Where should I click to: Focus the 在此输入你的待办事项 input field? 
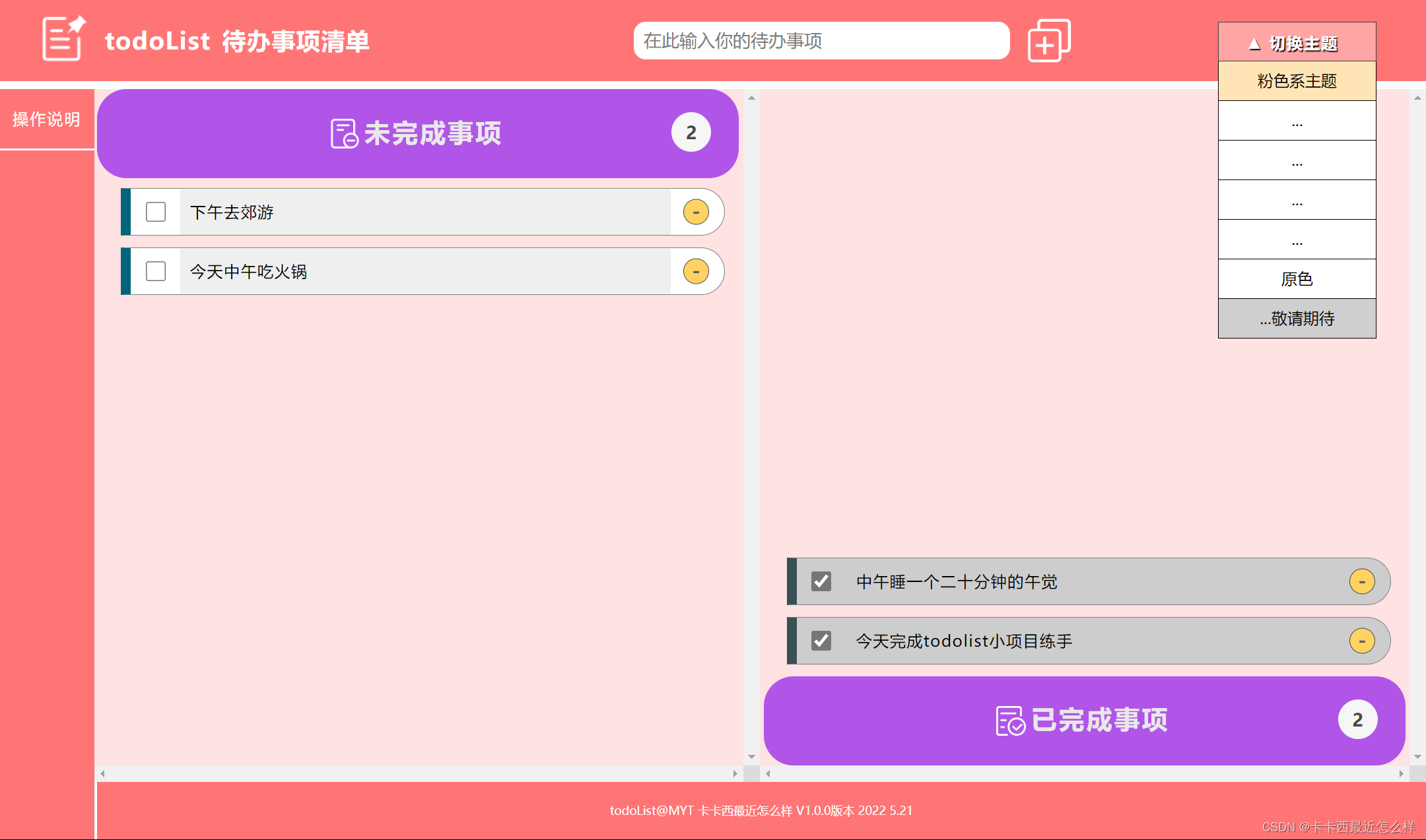(x=821, y=41)
